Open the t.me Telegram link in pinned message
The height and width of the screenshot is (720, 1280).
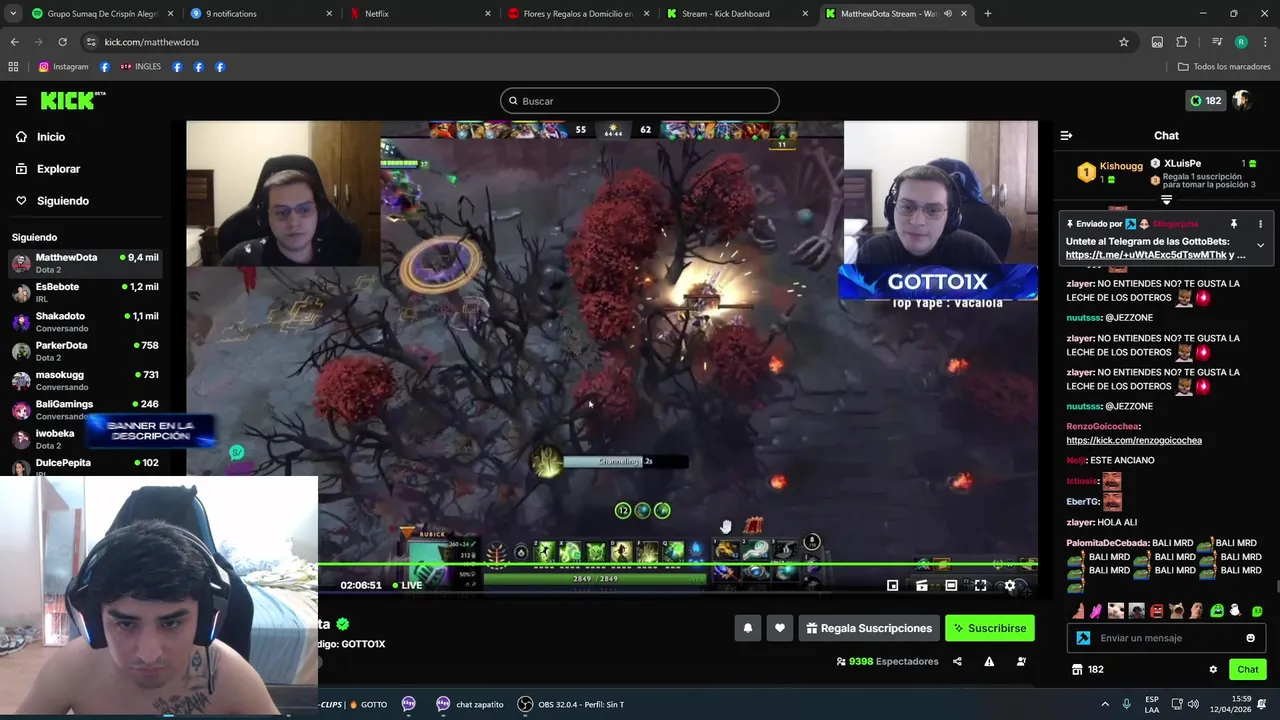(1146, 255)
